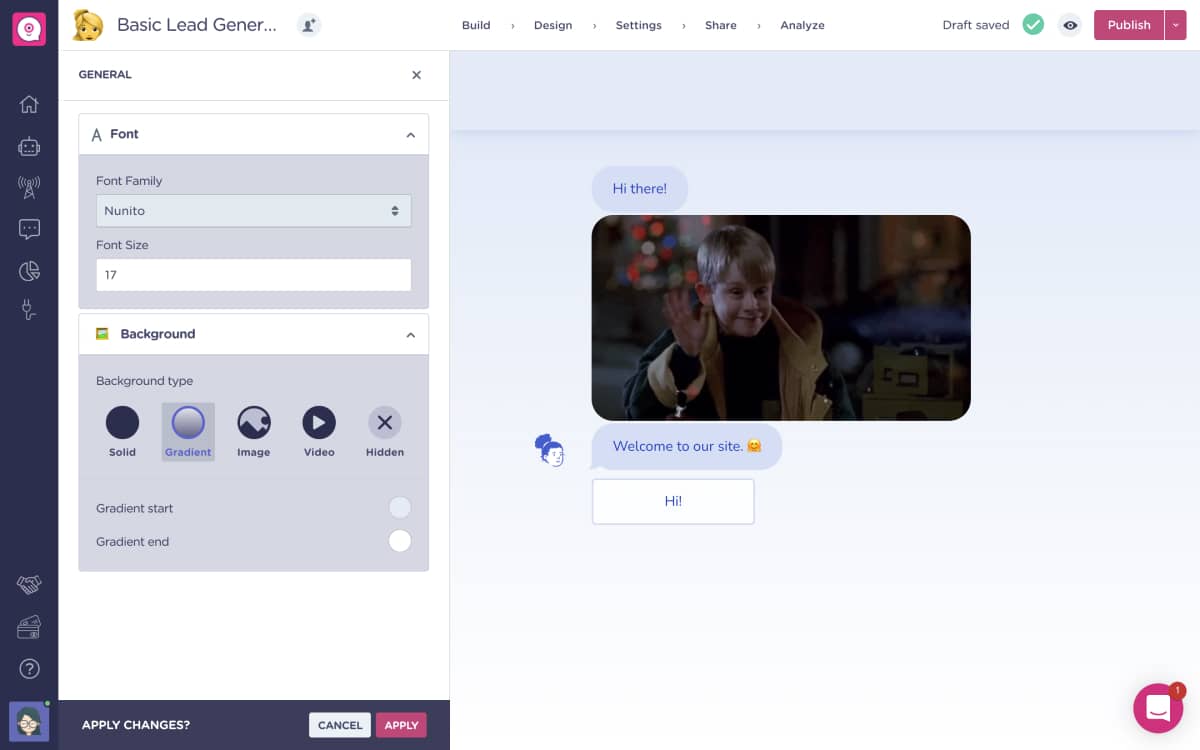Screen dimensions: 1200x750
Task: Click the Font section letter icon
Action: click(x=97, y=135)
